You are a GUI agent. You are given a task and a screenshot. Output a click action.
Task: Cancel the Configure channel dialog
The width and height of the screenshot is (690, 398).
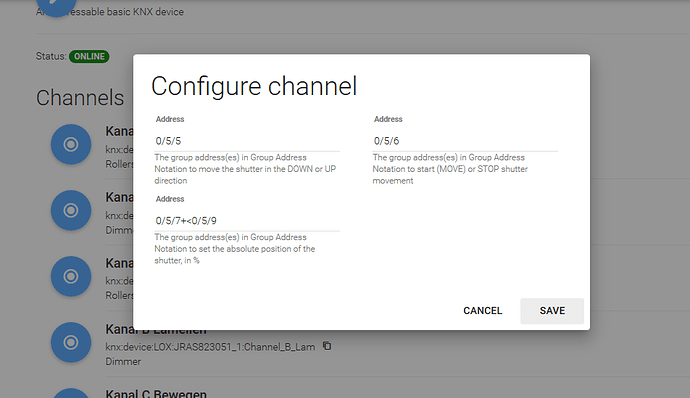(482, 311)
